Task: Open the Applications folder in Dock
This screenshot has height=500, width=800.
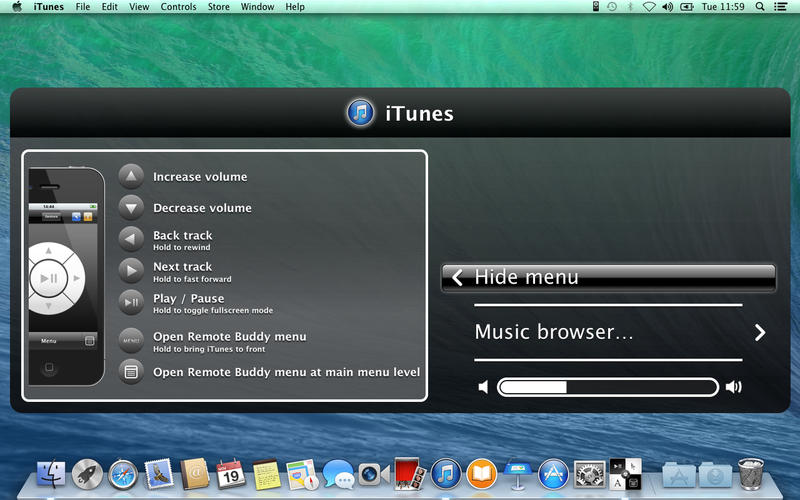Action: (x=679, y=474)
